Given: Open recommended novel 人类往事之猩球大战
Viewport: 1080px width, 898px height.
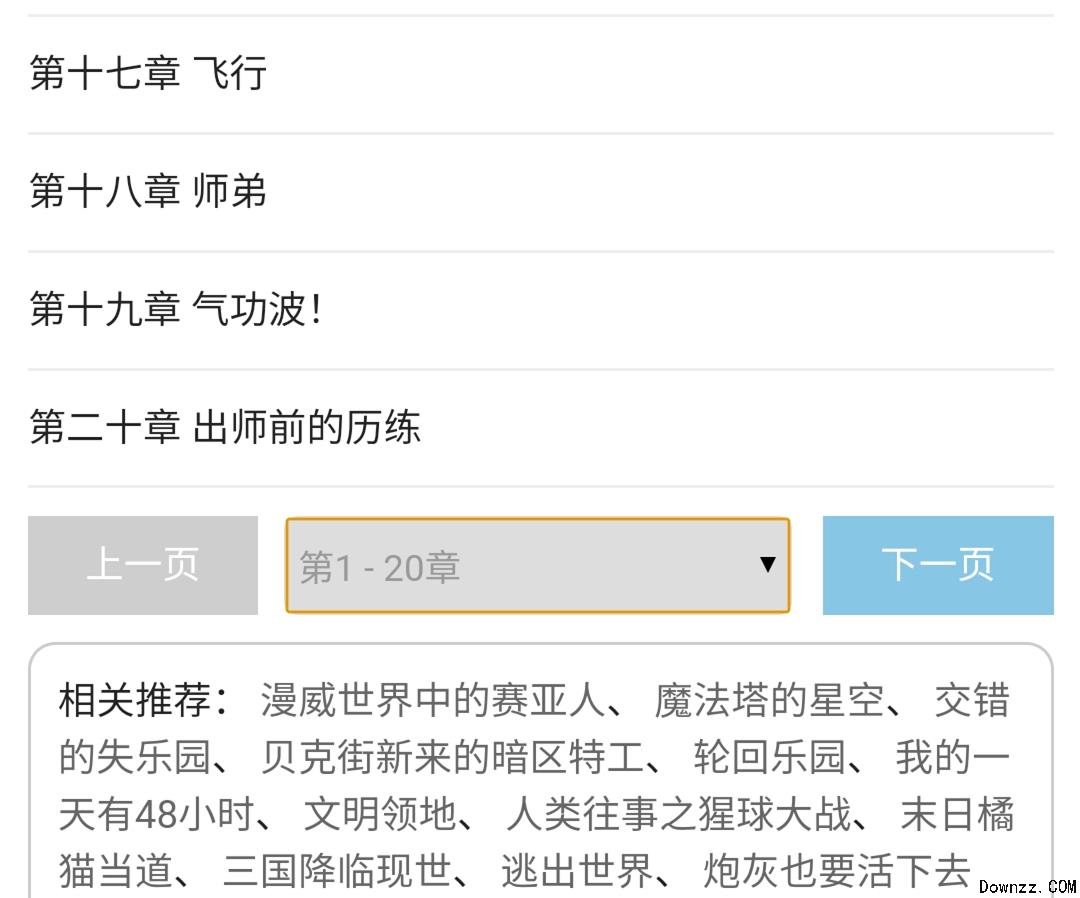Looking at the screenshot, I should coord(679,815).
